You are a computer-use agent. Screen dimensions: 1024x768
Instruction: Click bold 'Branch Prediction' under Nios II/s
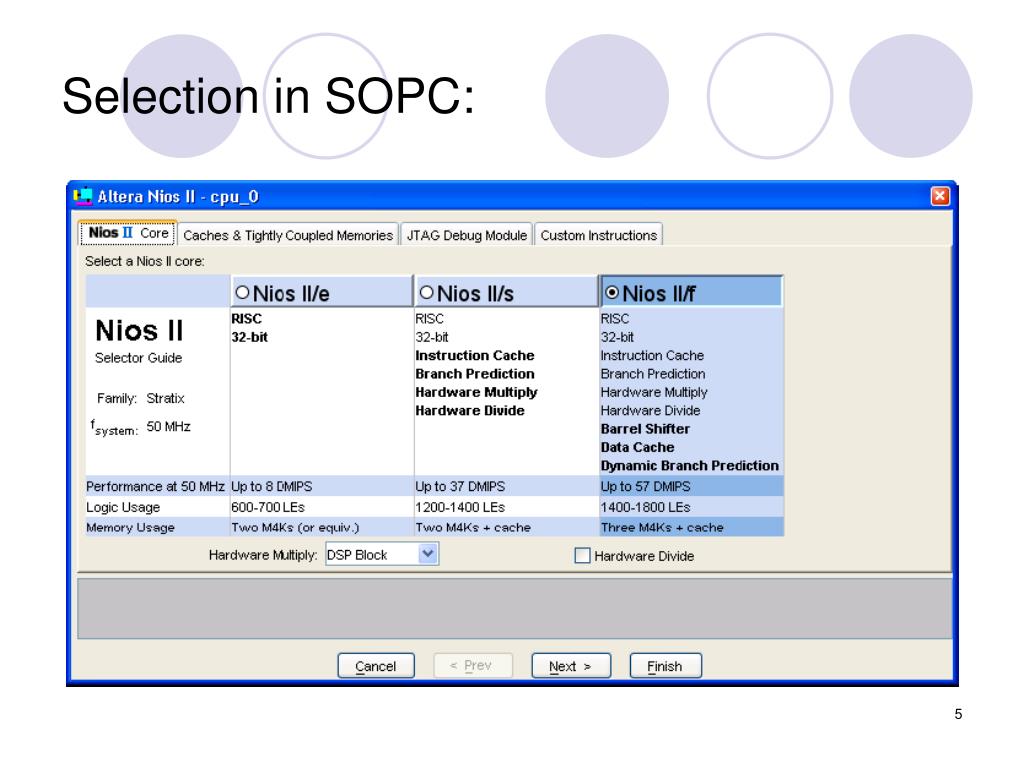[x=475, y=374]
